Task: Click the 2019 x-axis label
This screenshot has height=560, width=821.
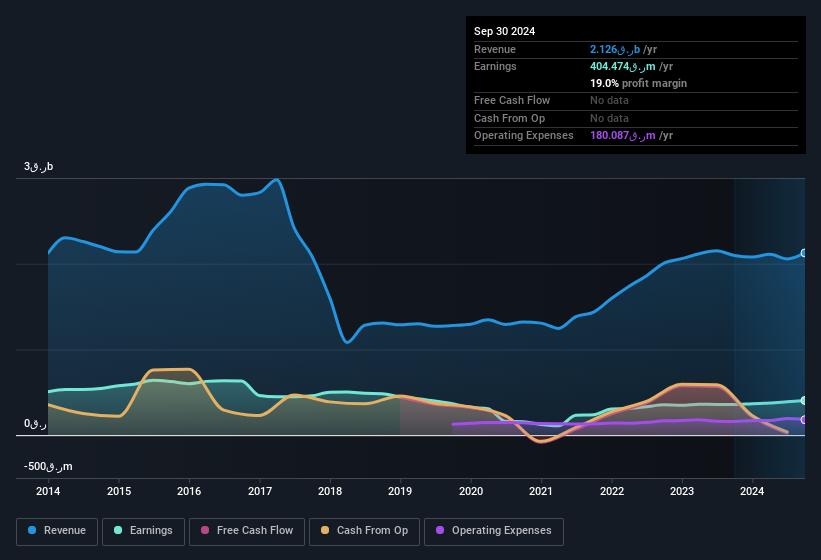Action: pos(400,491)
